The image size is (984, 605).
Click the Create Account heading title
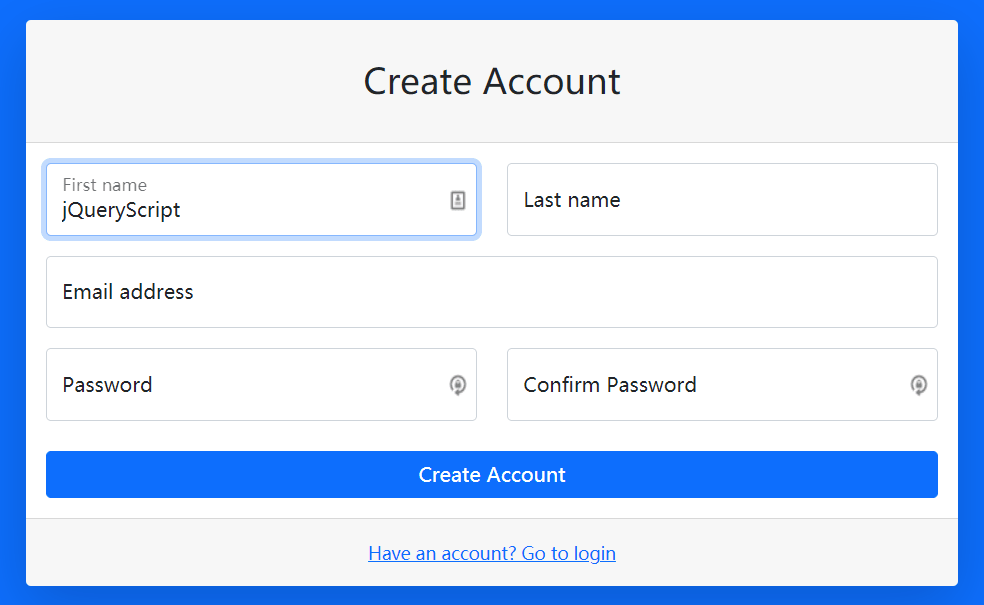(492, 81)
